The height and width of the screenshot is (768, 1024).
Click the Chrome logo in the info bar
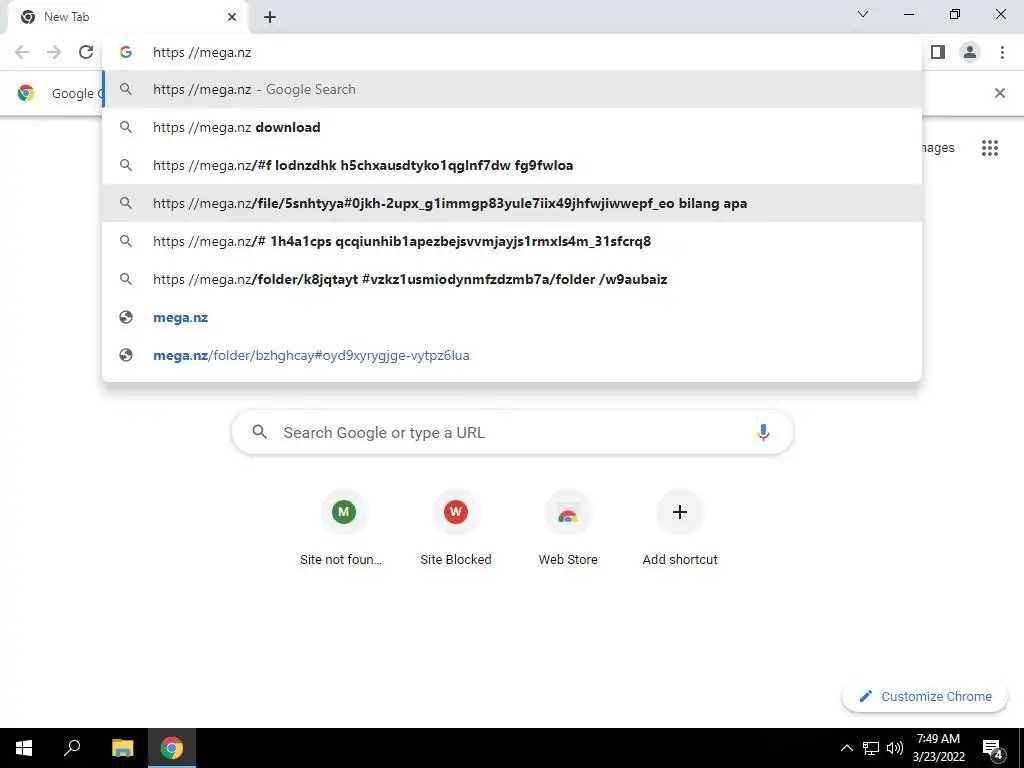pos(26,93)
